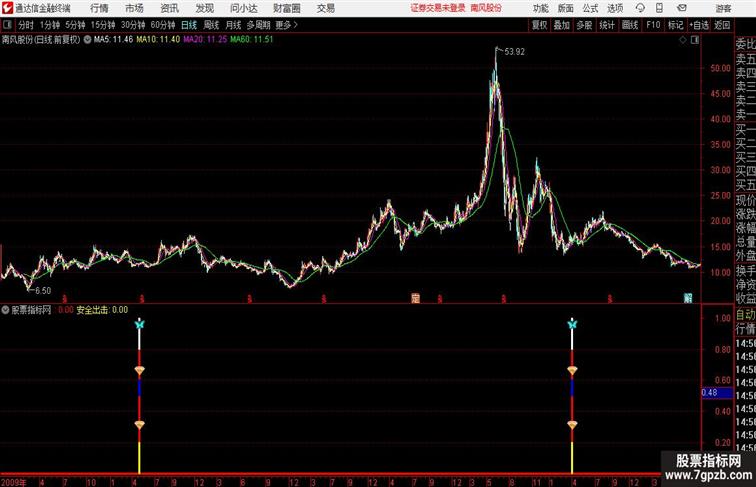
Task: Switch to the 30分钟 period tab
Action: point(133,25)
